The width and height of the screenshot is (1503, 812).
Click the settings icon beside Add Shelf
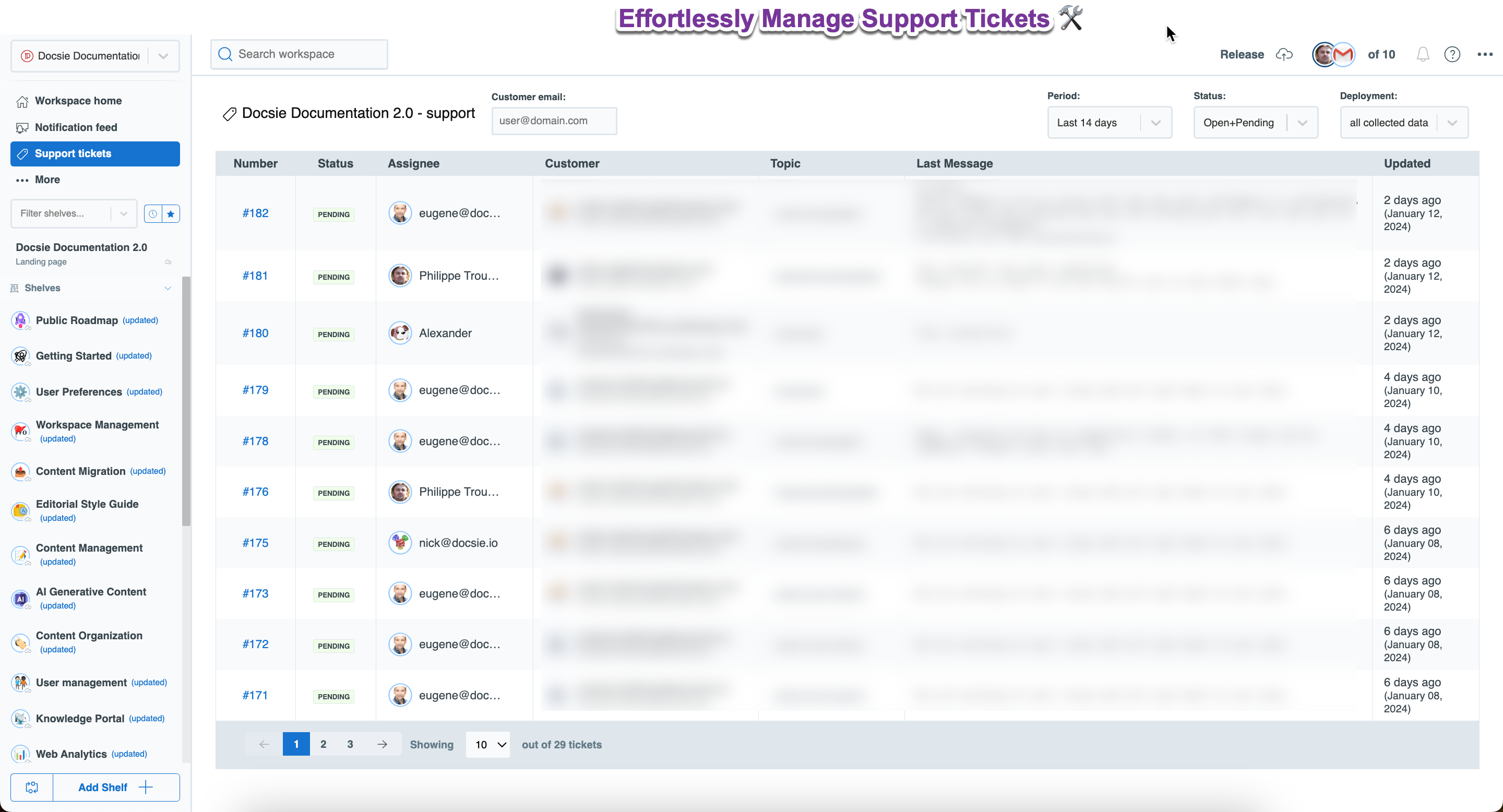pyautogui.click(x=32, y=787)
